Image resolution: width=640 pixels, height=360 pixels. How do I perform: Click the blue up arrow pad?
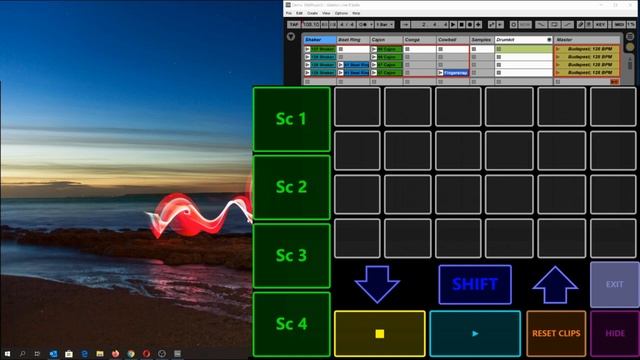555,284
